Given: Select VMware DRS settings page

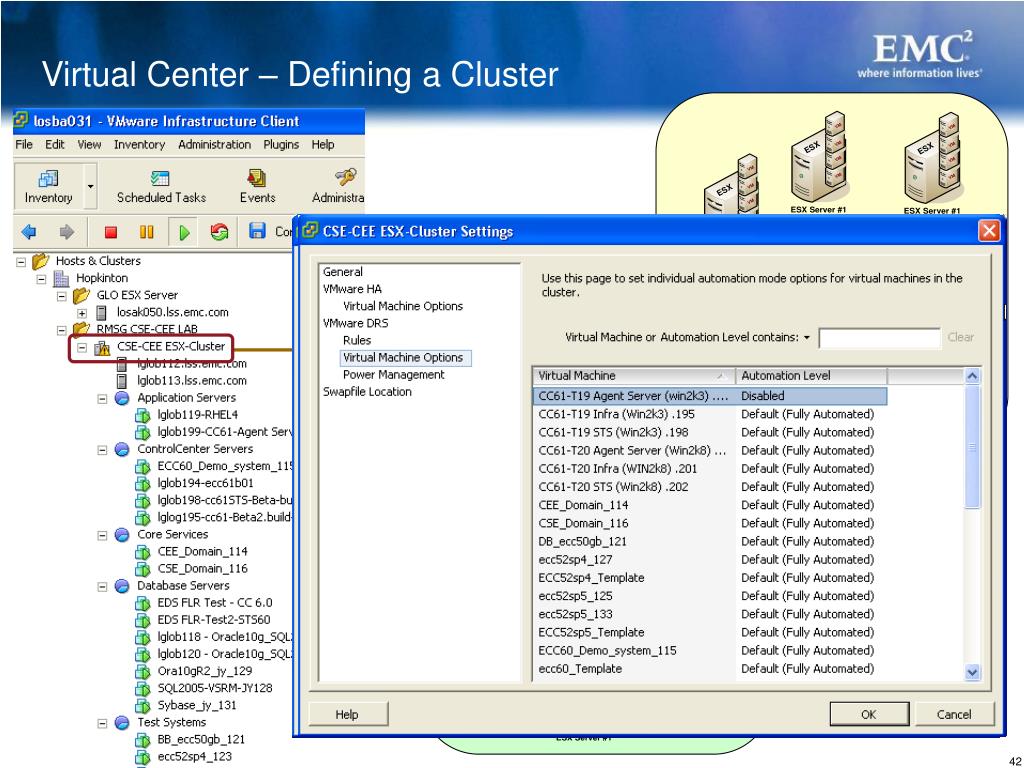Looking at the screenshot, I should [355, 323].
